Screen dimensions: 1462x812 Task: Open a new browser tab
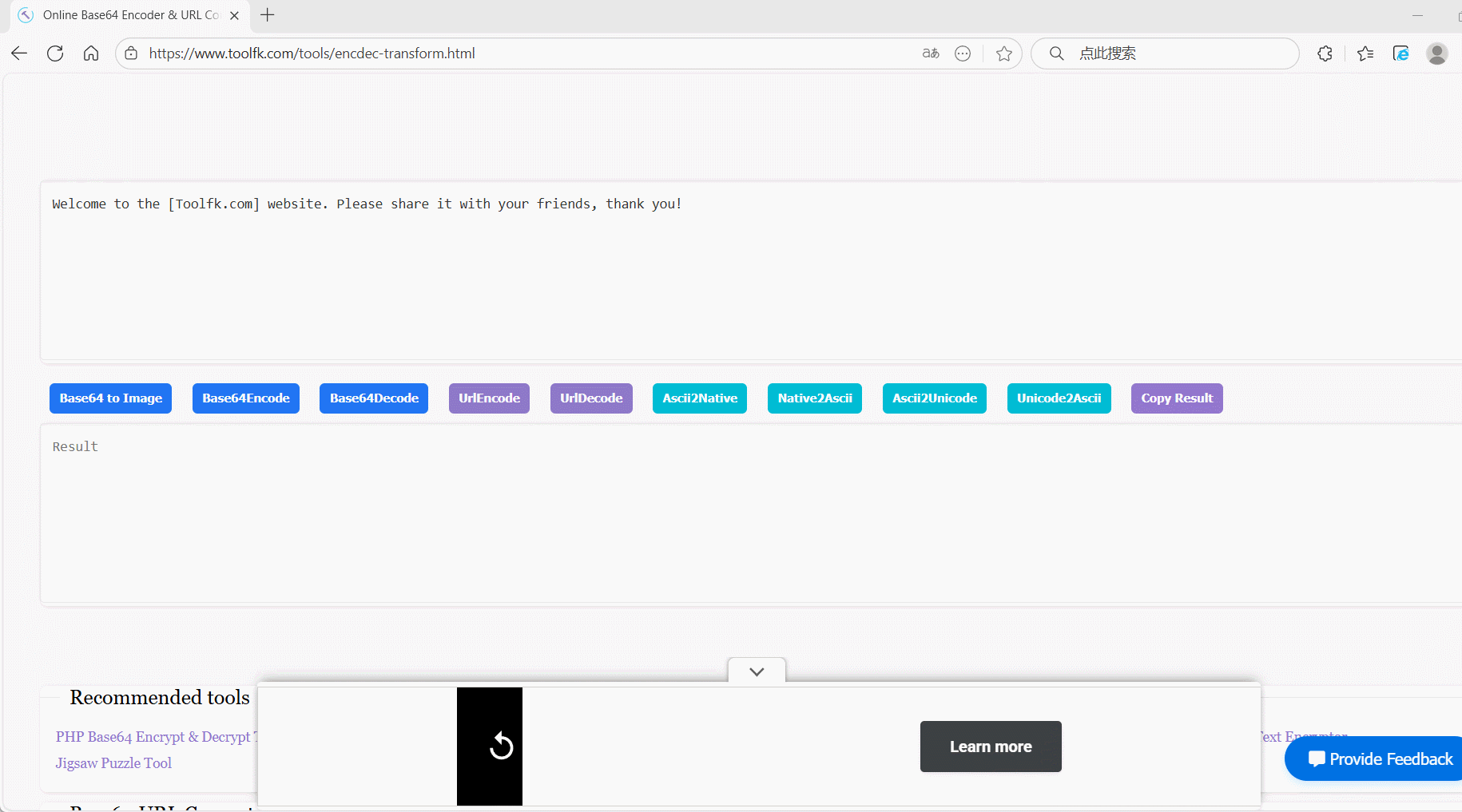pos(268,15)
